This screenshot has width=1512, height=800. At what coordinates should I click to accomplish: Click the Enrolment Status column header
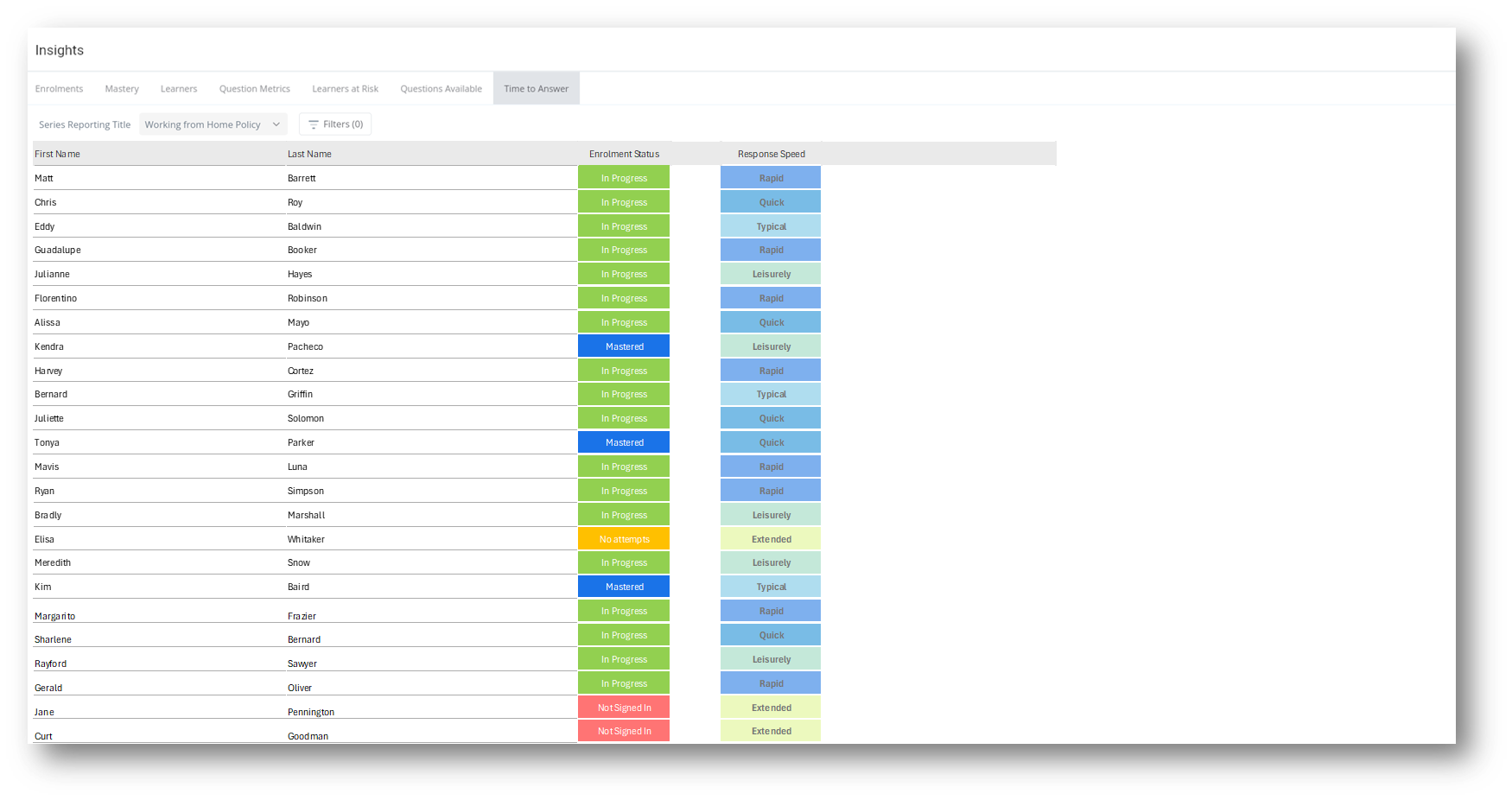pyautogui.click(x=624, y=154)
